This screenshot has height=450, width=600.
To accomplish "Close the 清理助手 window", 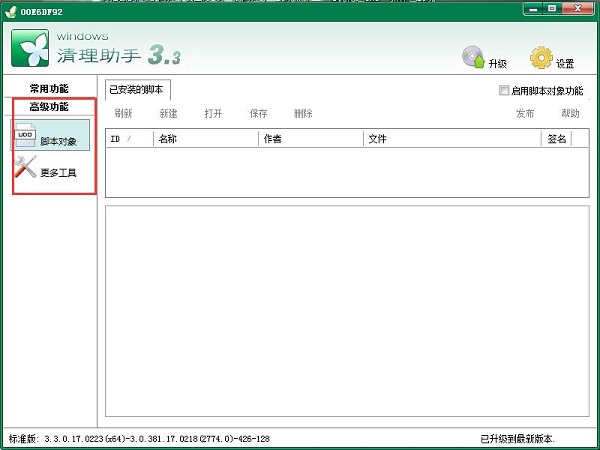I will coord(578,8).
